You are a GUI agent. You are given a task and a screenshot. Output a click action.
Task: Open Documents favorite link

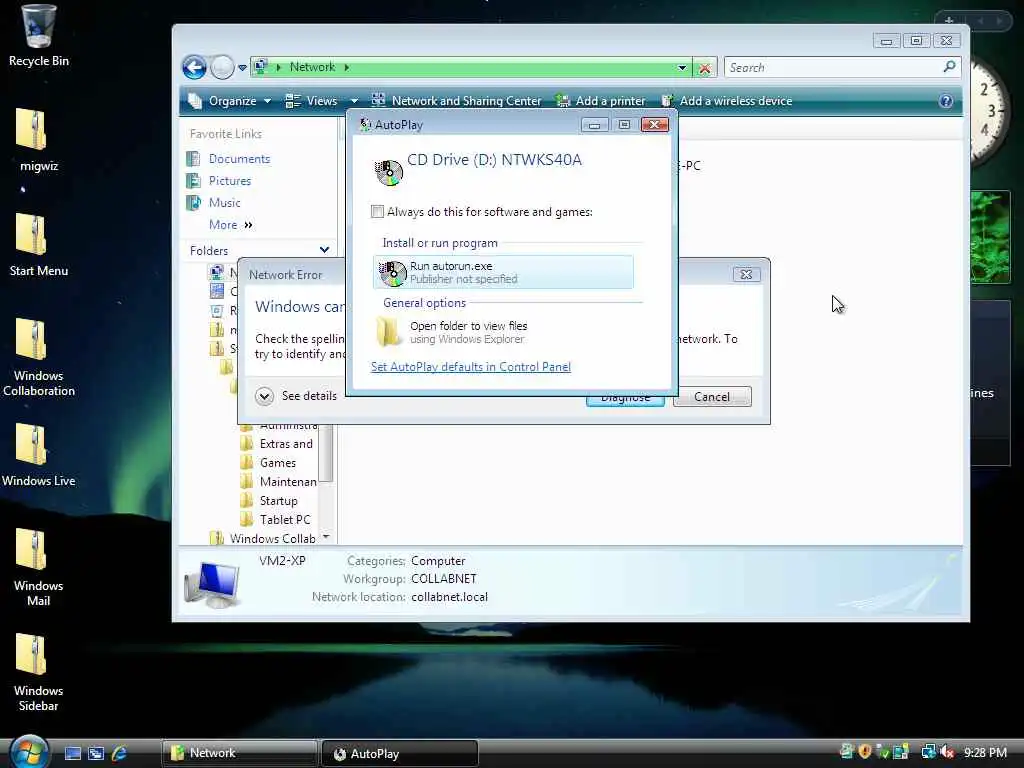229,159
